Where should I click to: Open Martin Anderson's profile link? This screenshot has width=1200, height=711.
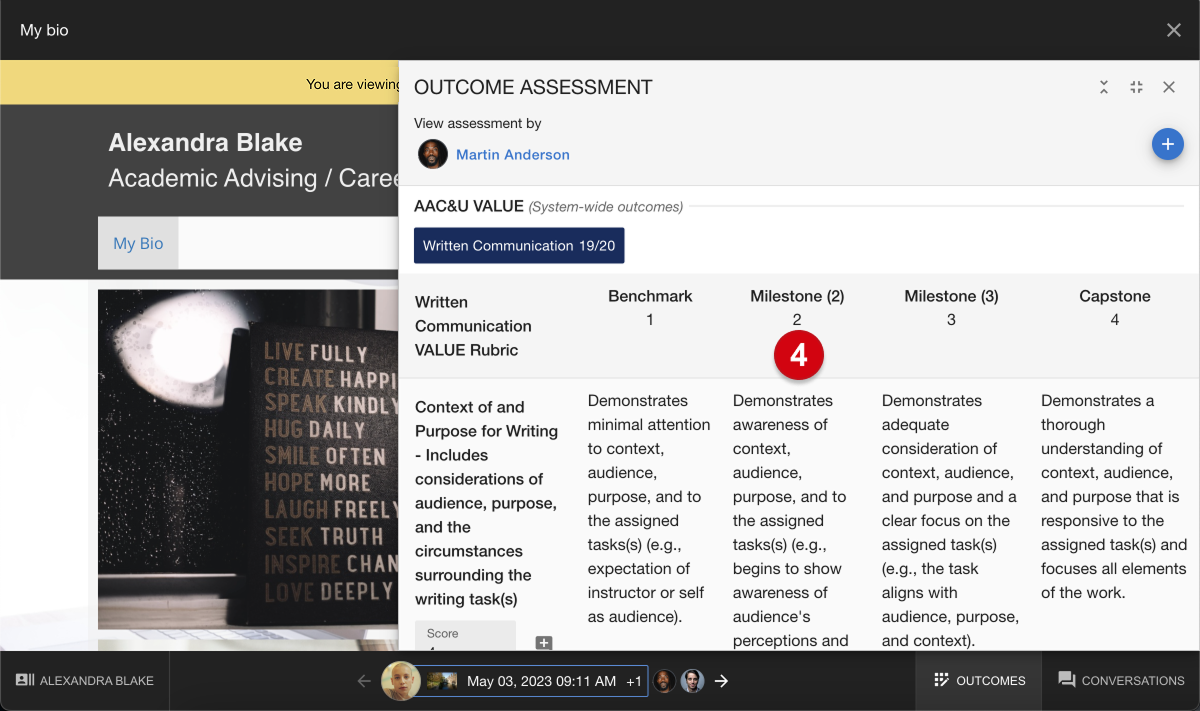(x=513, y=155)
